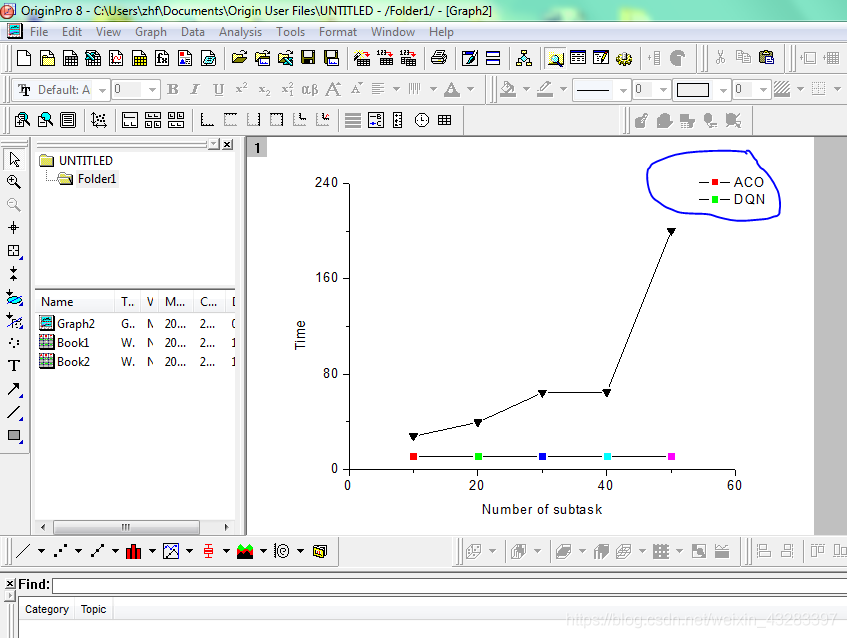
Task: Open the Window menu
Action: click(x=393, y=32)
